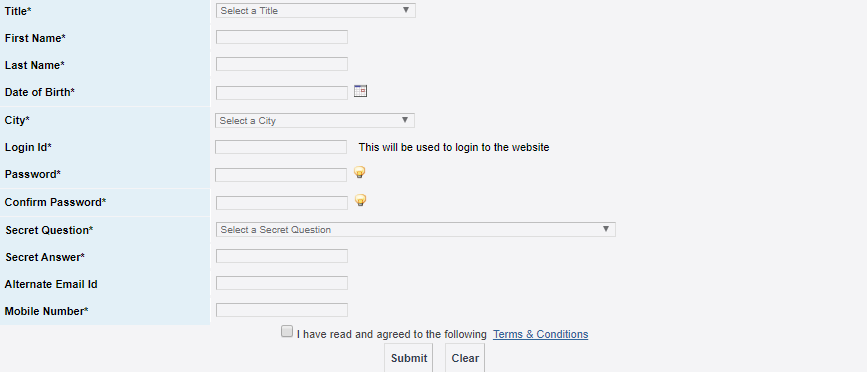Focus the Alternate Email Id field
Image resolution: width=867 pixels, height=372 pixels.
pyautogui.click(x=282, y=283)
